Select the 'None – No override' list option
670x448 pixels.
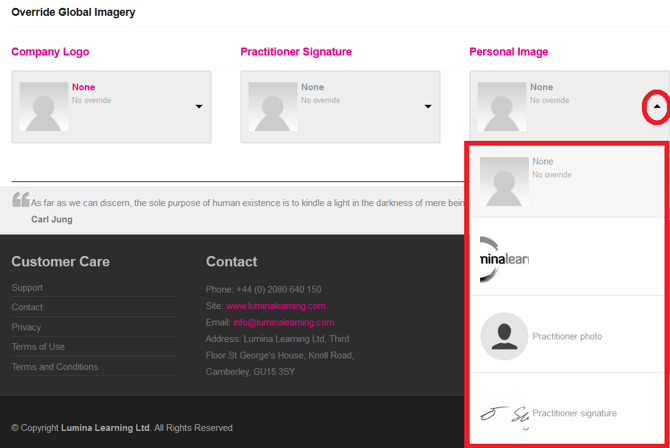[566, 180]
